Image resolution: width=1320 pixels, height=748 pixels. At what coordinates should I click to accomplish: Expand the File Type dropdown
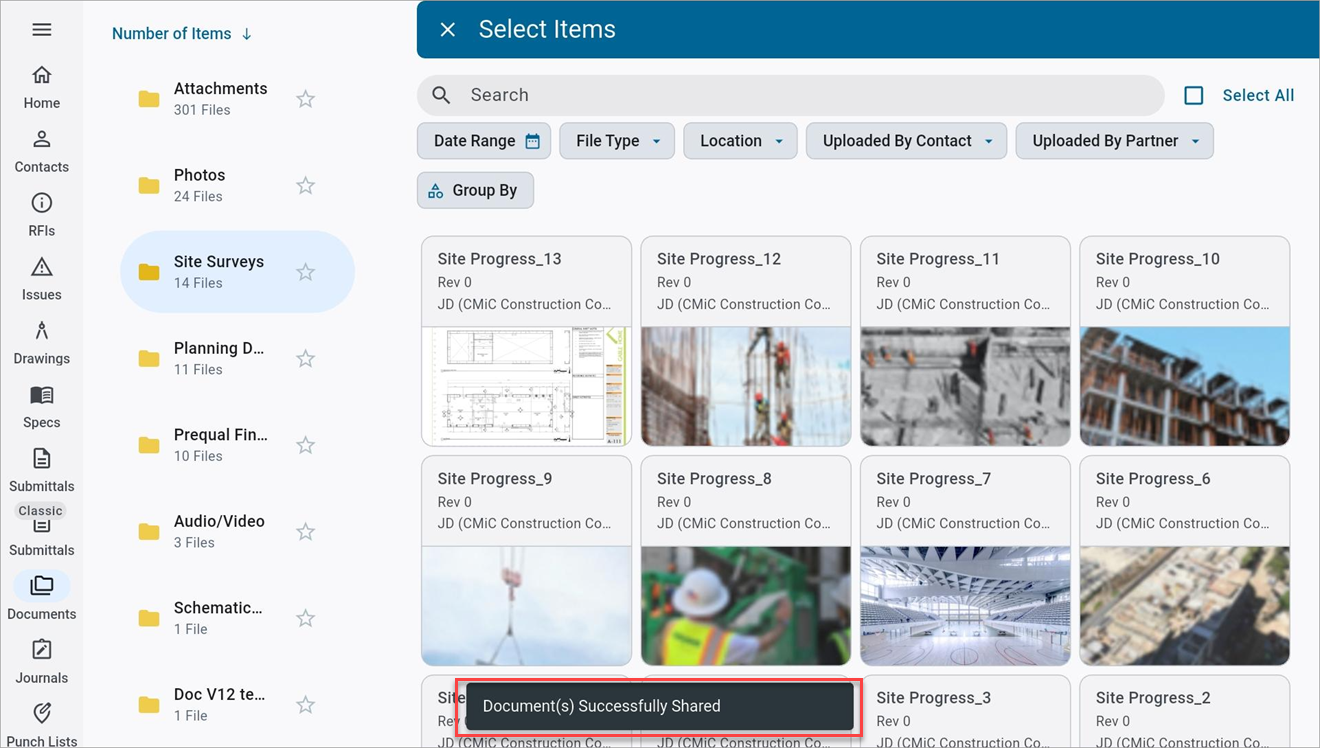pos(617,141)
